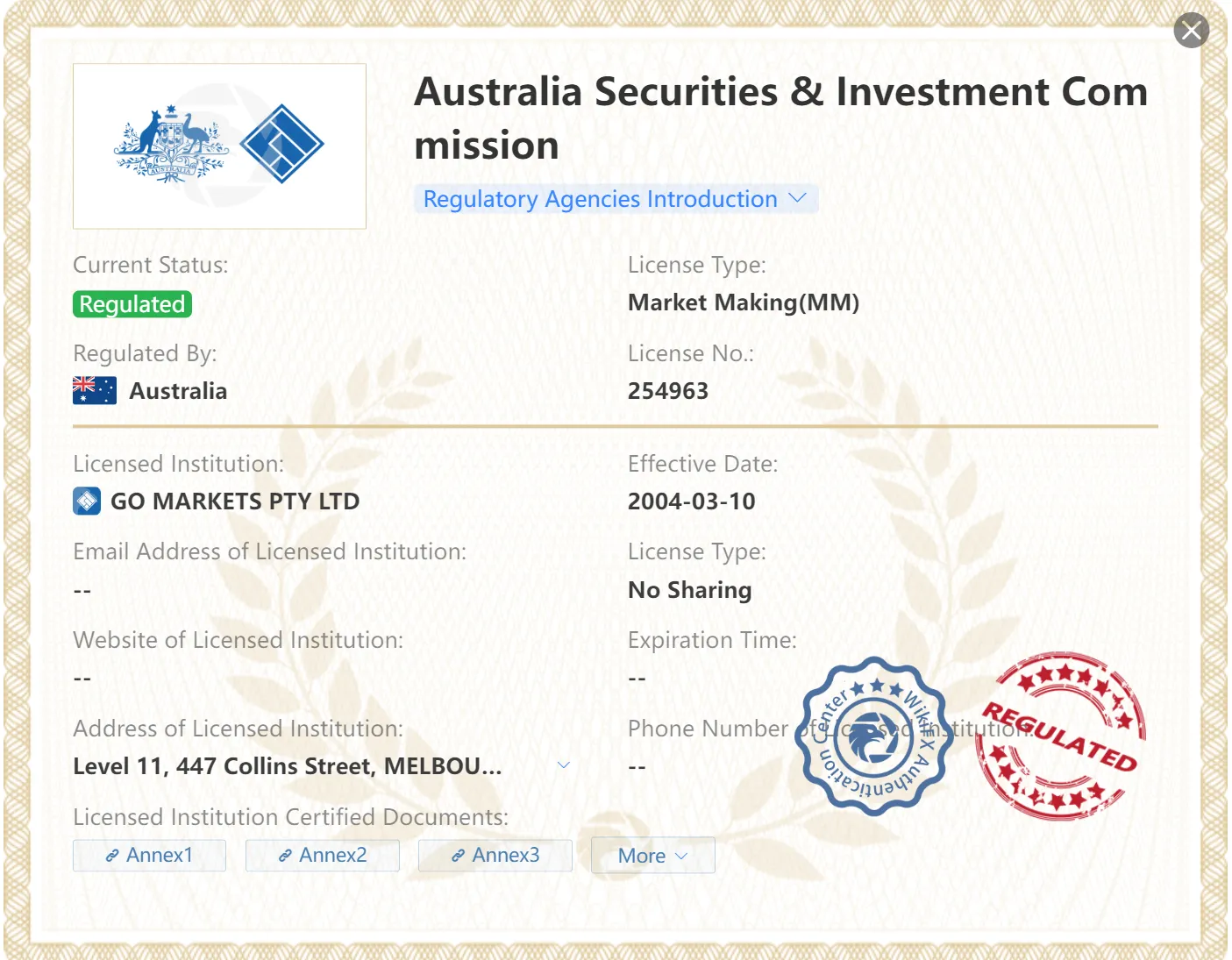Click the ASIC regulator logo image
Viewport: 1232px width, 960px height.
coord(219,146)
